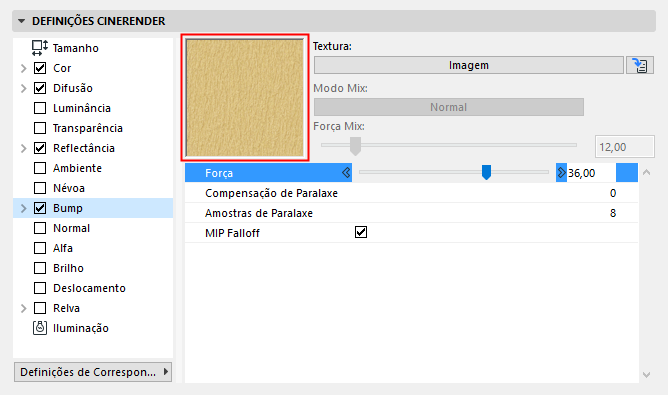Viewport: 668px width, 395px height.
Task: Click the right arrow of Força slider
Action: point(561,173)
